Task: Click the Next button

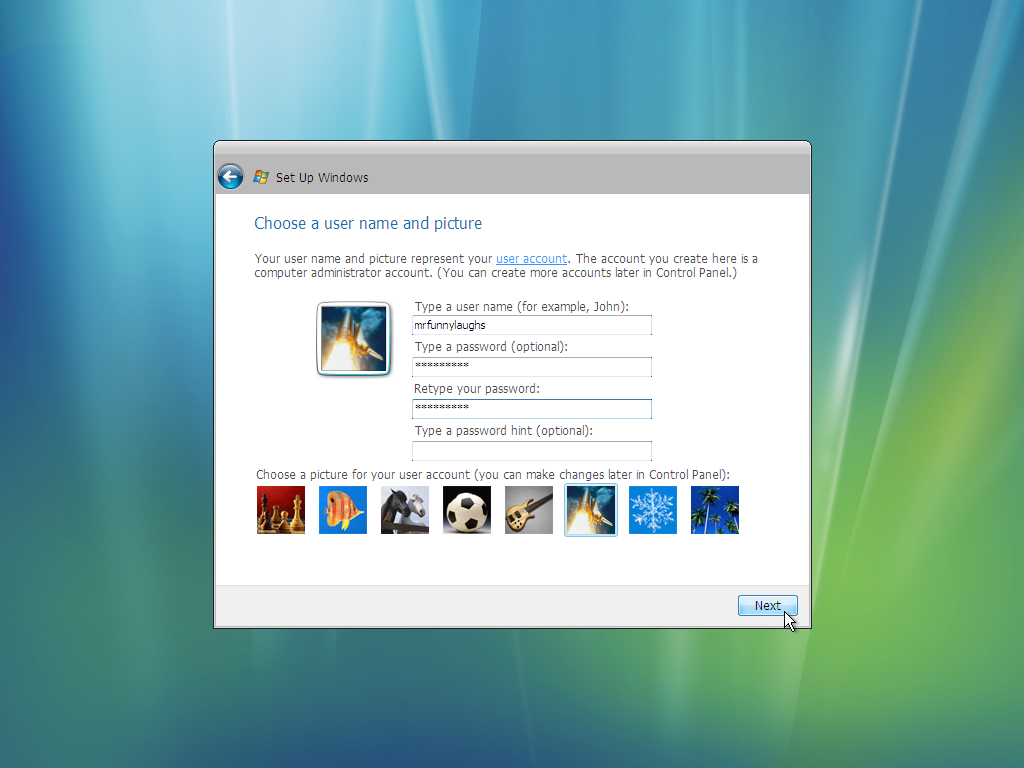Action: [x=767, y=605]
